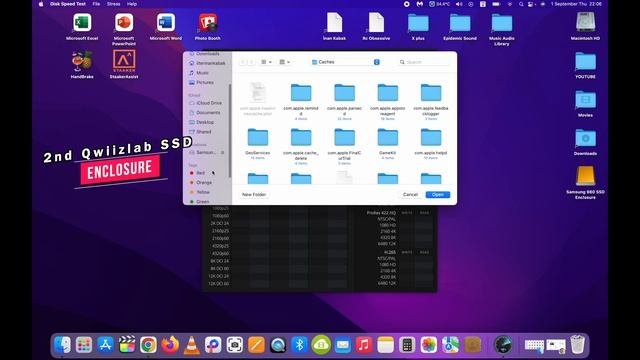The image size is (640, 360).
Task: Go forward in the file dialog
Action: coord(251,62)
